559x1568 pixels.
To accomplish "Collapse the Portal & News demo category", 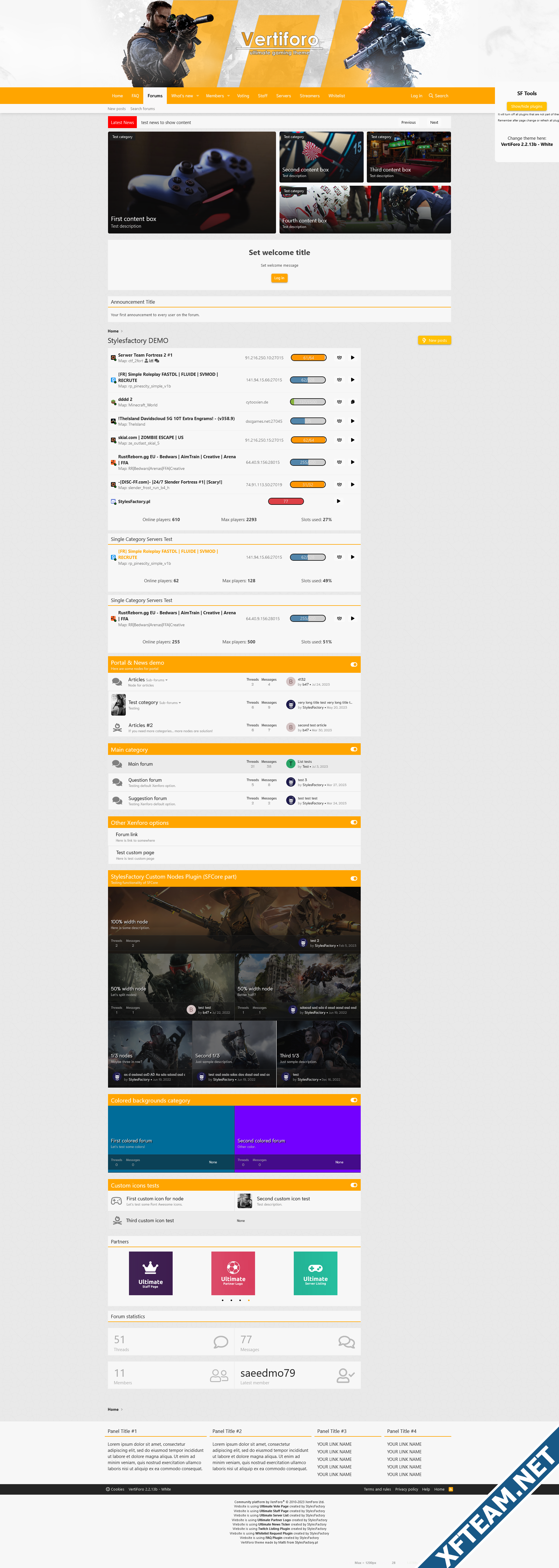I will pyautogui.click(x=354, y=665).
